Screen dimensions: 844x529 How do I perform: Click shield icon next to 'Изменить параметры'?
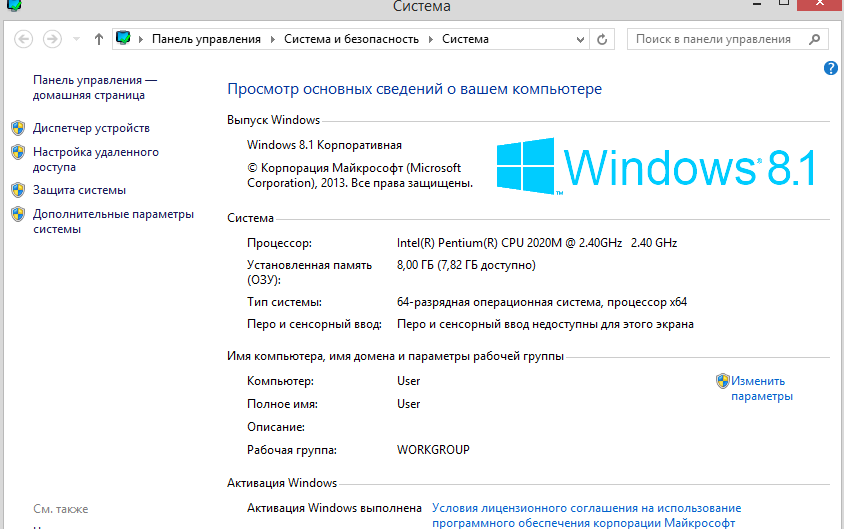click(x=722, y=381)
